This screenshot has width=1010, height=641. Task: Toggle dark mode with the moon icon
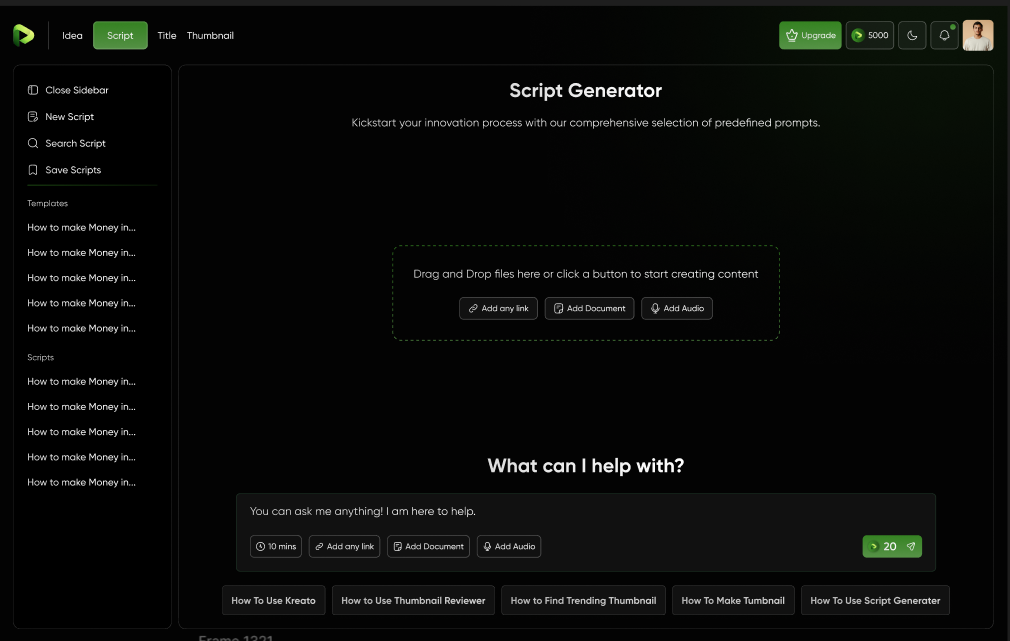tap(912, 35)
